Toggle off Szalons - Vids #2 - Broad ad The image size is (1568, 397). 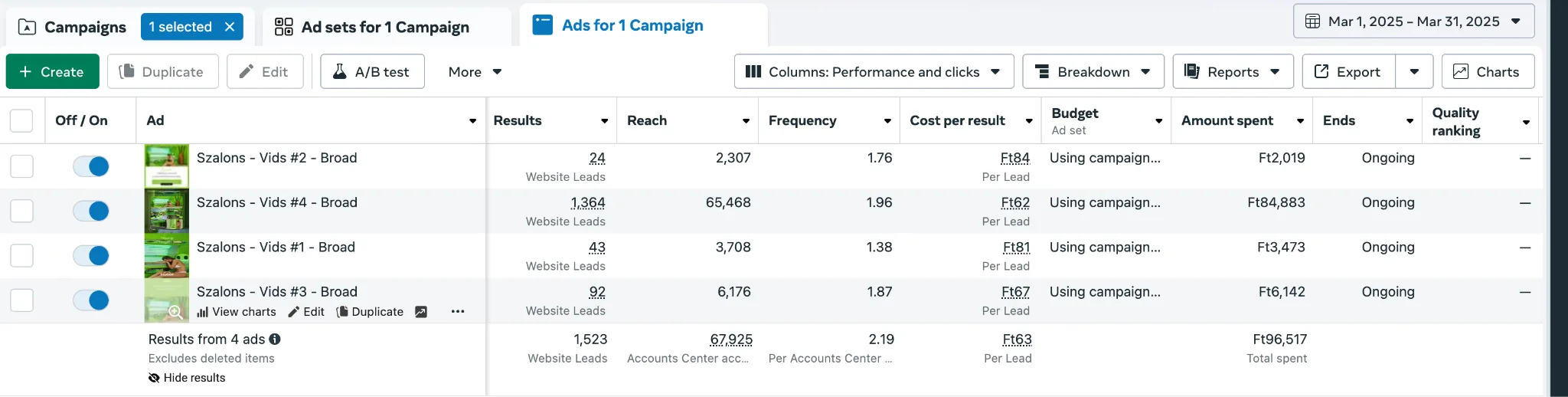pyautogui.click(x=91, y=166)
